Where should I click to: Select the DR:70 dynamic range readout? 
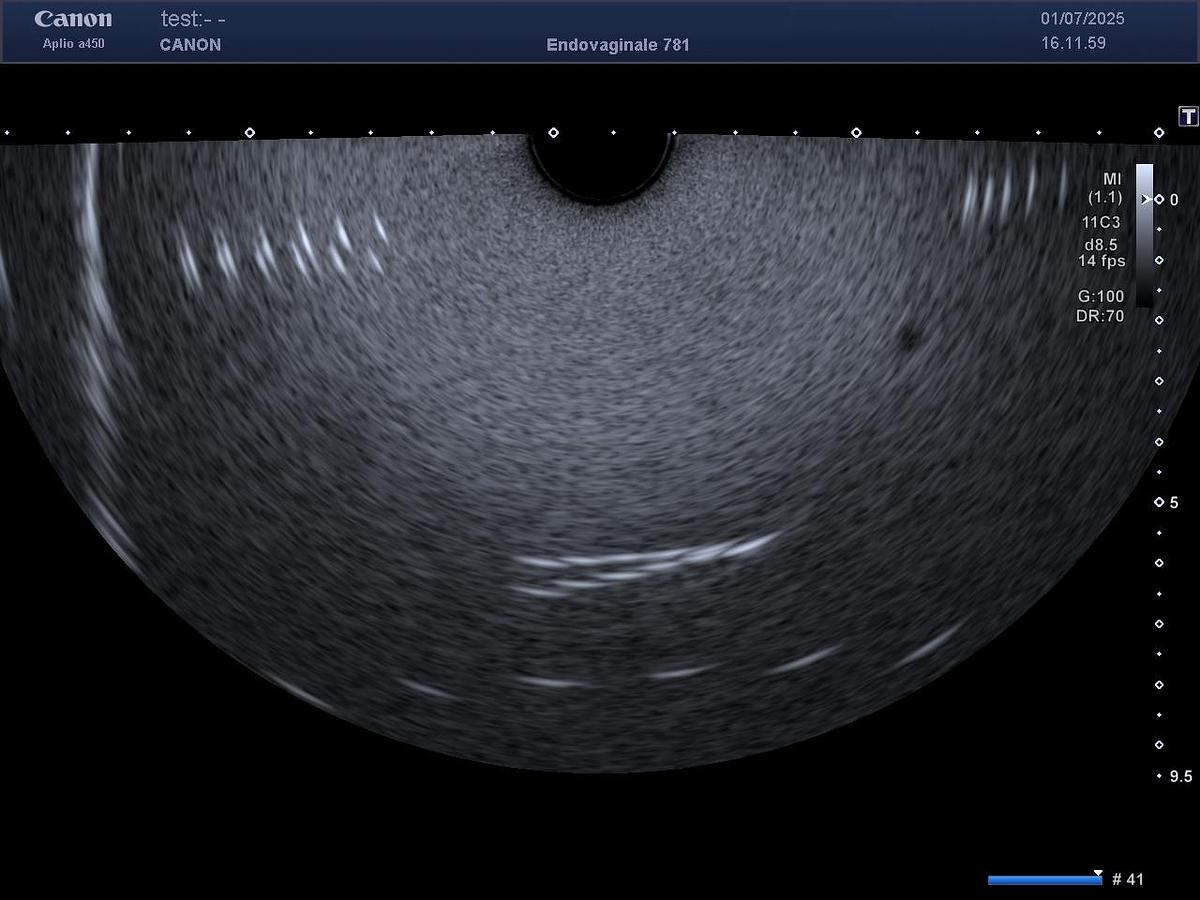point(1100,316)
